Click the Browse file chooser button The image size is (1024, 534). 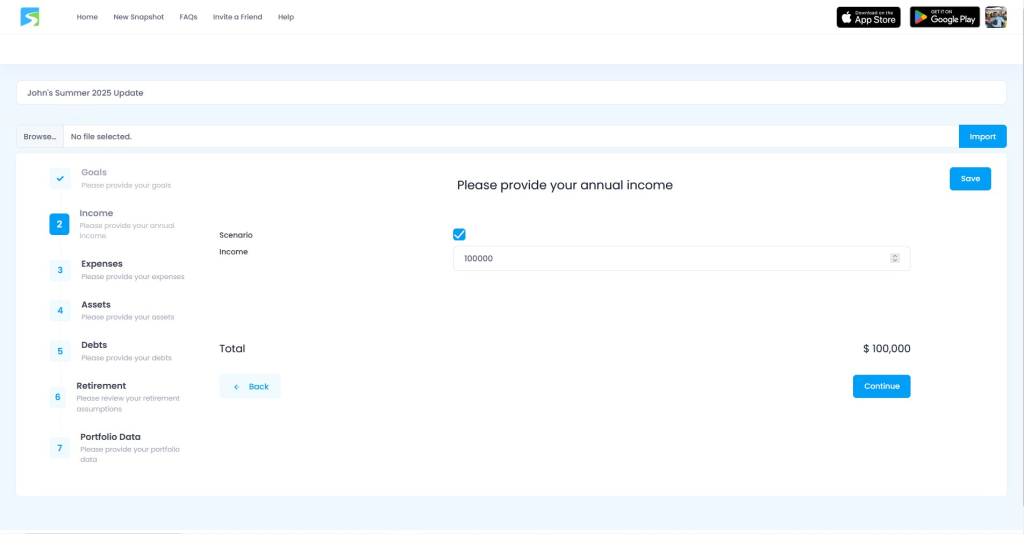40,136
